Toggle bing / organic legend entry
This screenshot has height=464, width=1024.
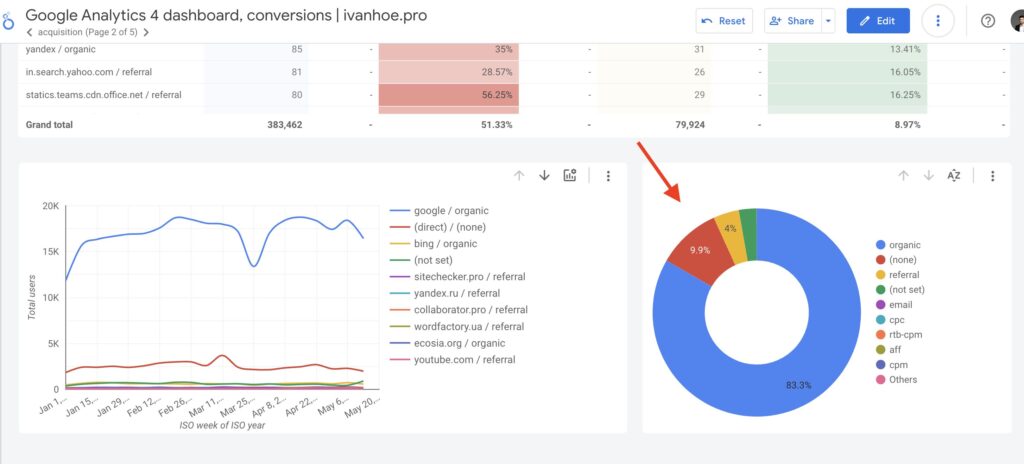[445, 244]
